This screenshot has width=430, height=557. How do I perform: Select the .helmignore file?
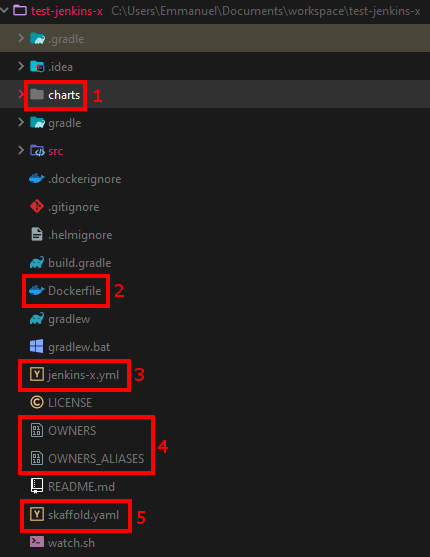(x=80, y=235)
